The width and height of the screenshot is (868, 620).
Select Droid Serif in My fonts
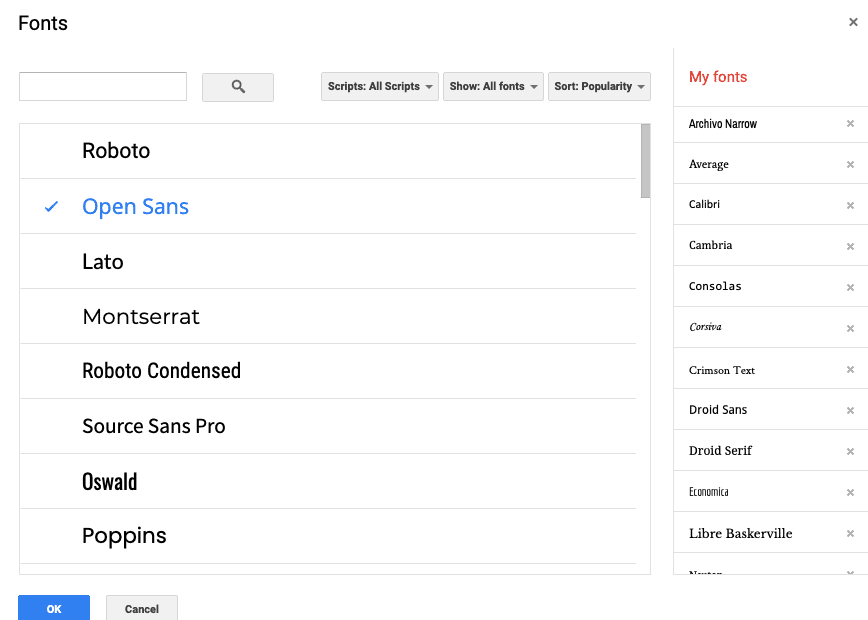pyautogui.click(x=720, y=451)
